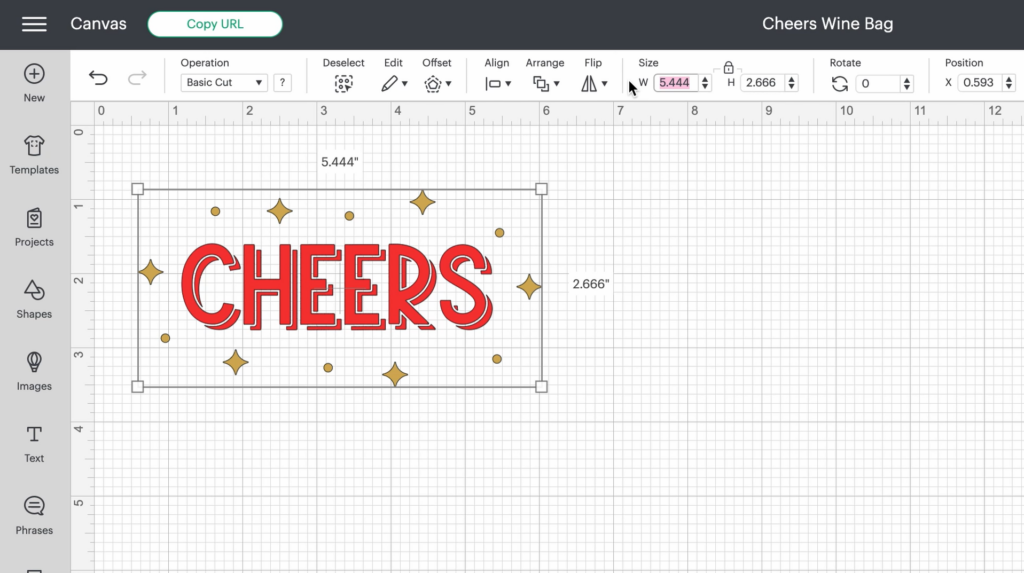Select the Text tool

[x=34, y=443]
